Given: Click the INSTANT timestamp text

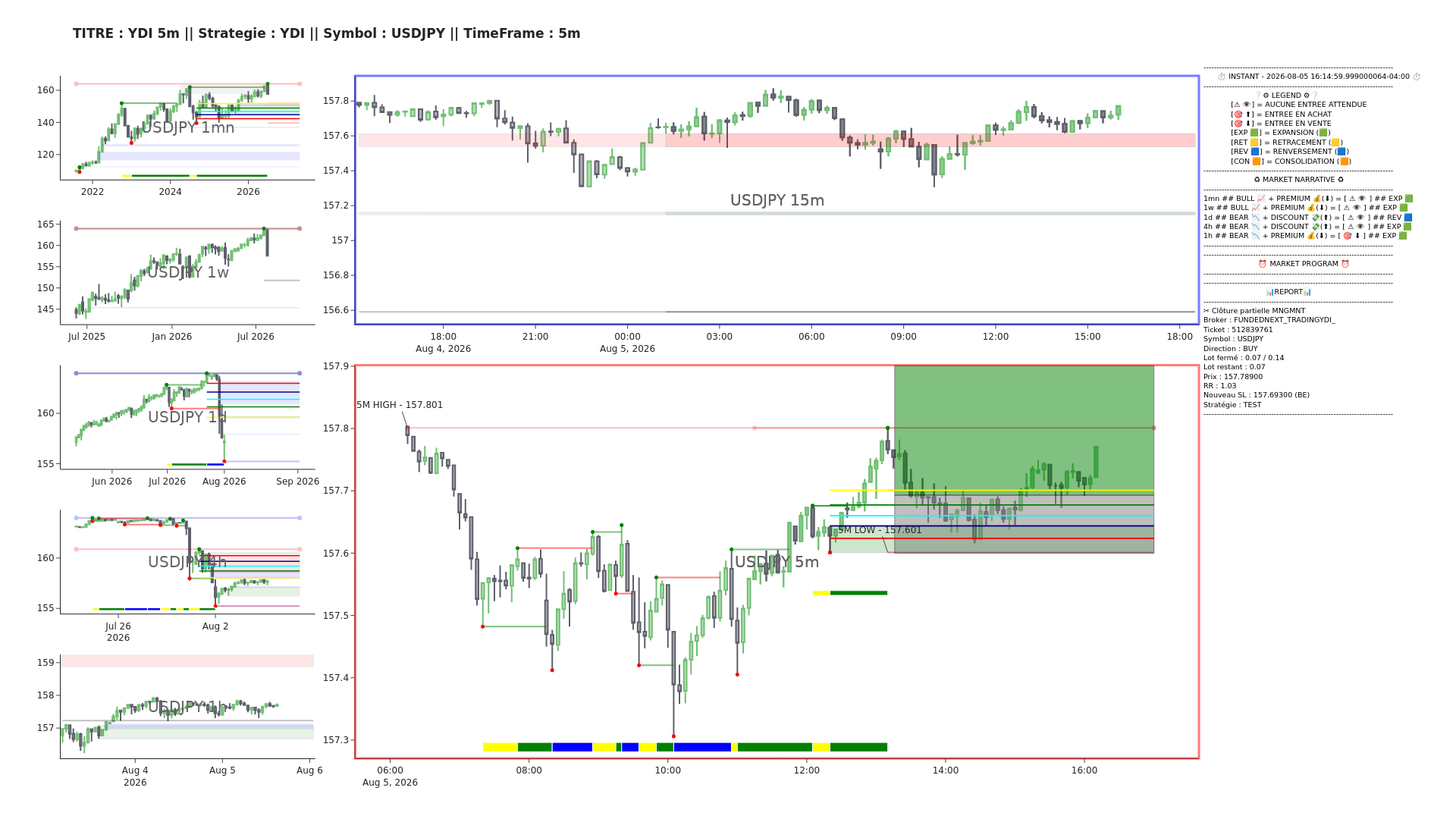Looking at the screenshot, I should coord(1319,77).
